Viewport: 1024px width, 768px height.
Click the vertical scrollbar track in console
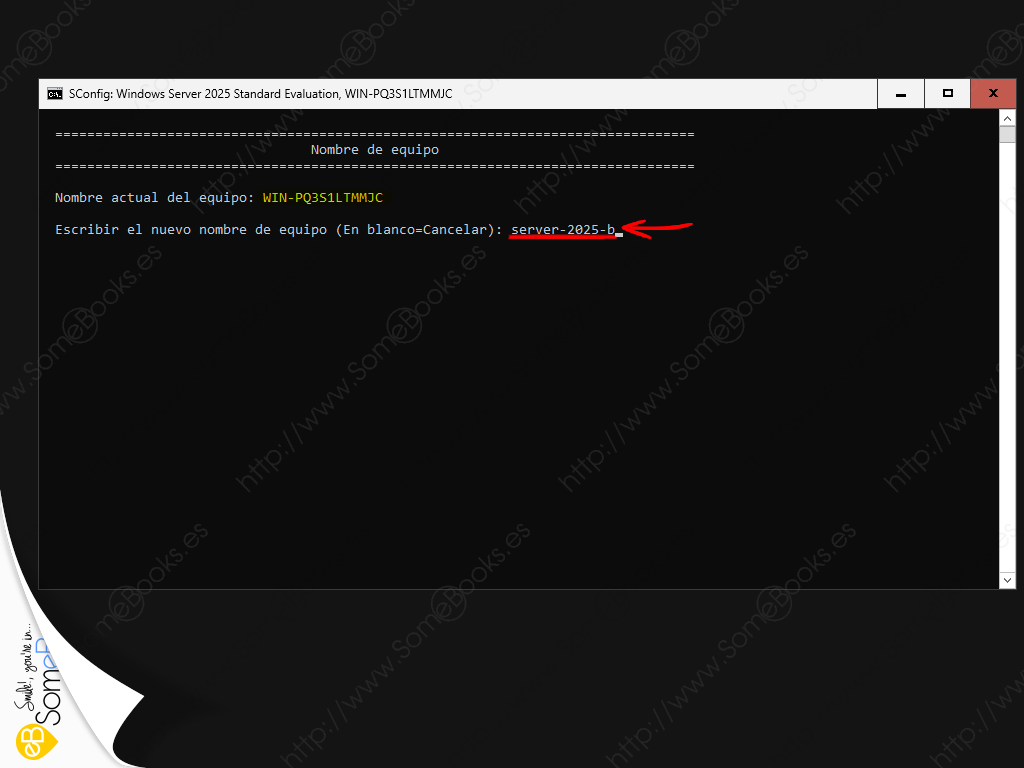point(1008,350)
